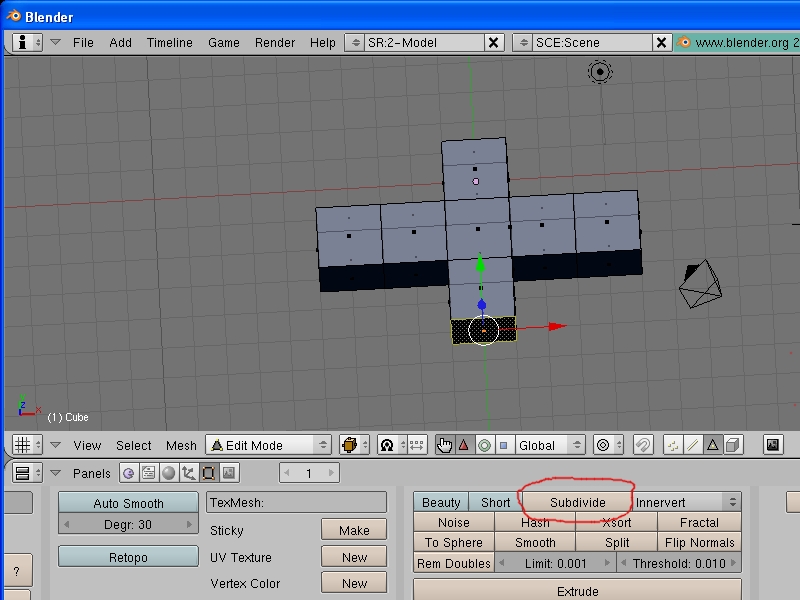Click the Fractal button
Viewport: 800px width, 600px height.
[x=699, y=522]
